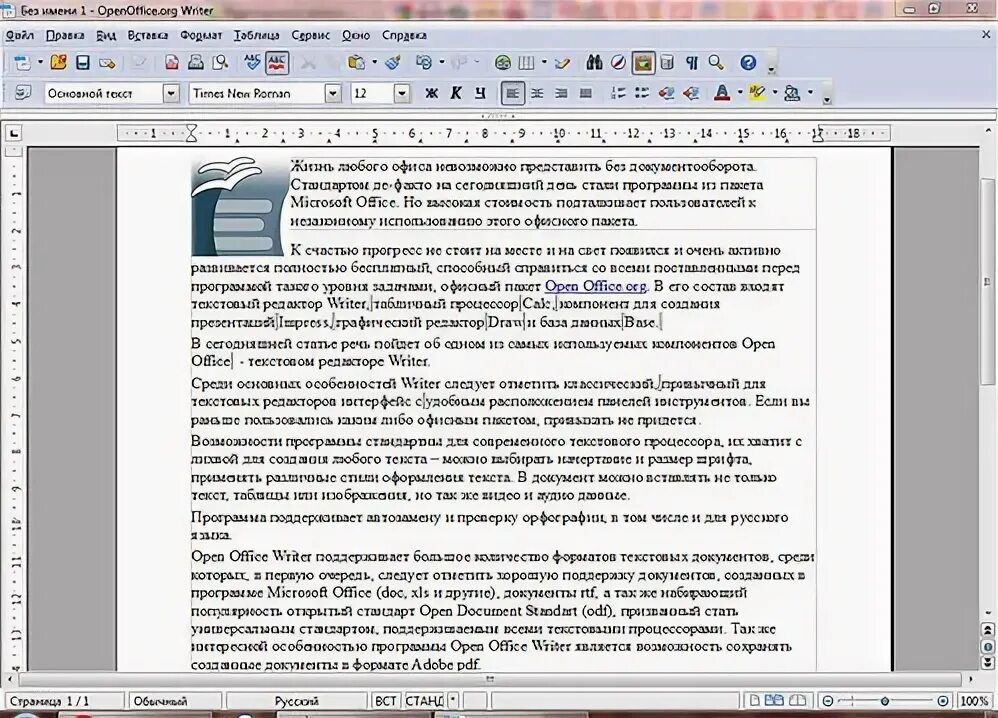This screenshot has height=718, width=998.
Task: Open Font Color dropdown arrow
Action: pyautogui.click(x=740, y=94)
